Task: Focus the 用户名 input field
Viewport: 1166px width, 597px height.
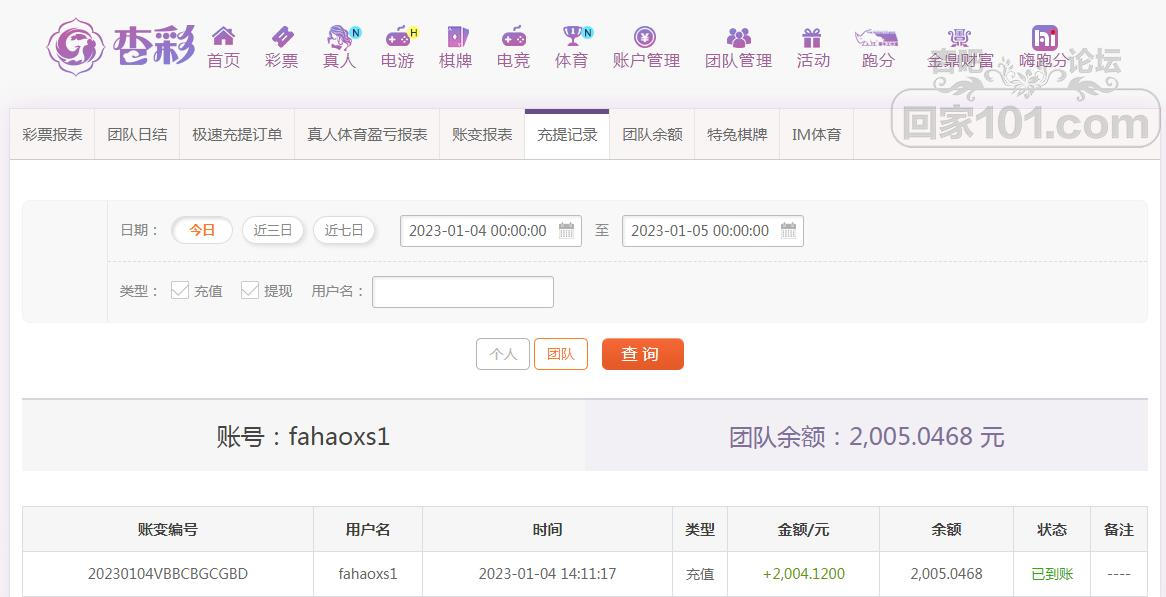Action: click(463, 291)
